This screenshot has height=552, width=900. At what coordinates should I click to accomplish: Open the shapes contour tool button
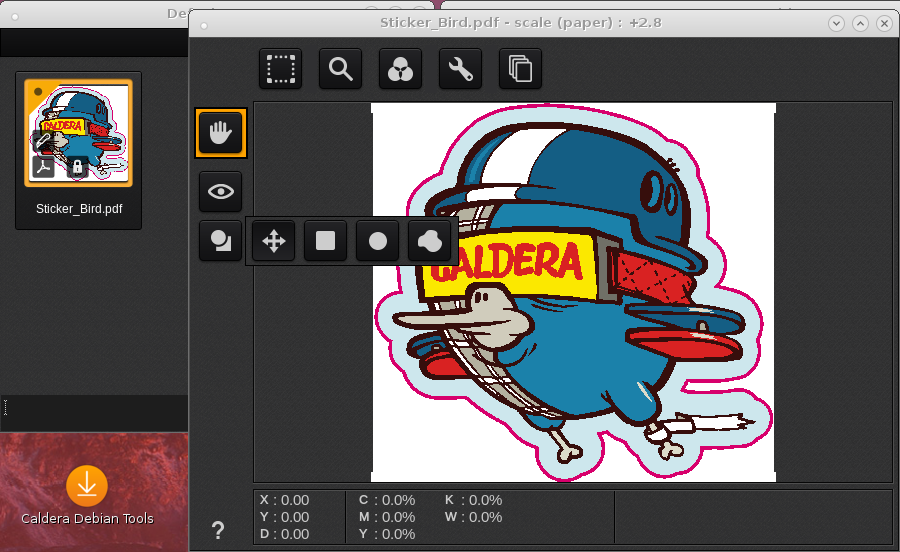(x=221, y=240)
